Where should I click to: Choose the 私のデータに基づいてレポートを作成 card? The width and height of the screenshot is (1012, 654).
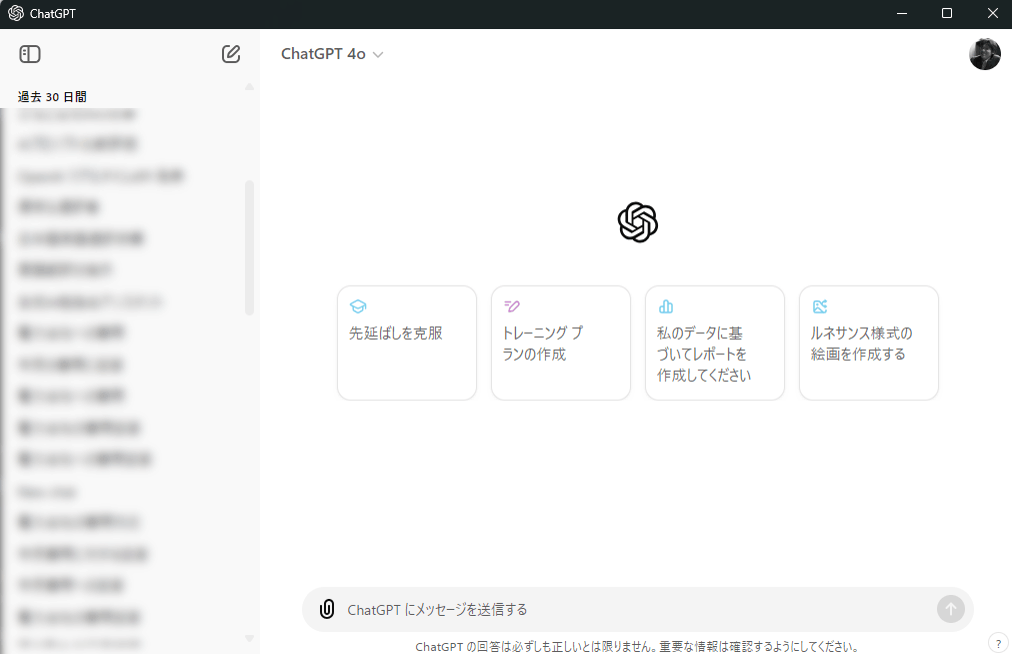(714, 343)
